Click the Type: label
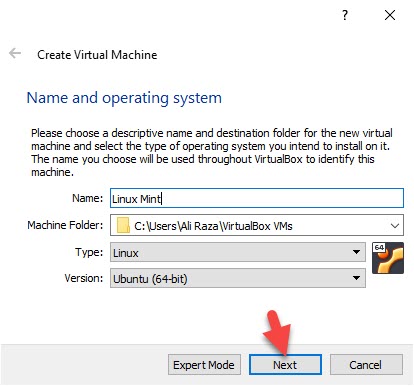 [89, 252]
